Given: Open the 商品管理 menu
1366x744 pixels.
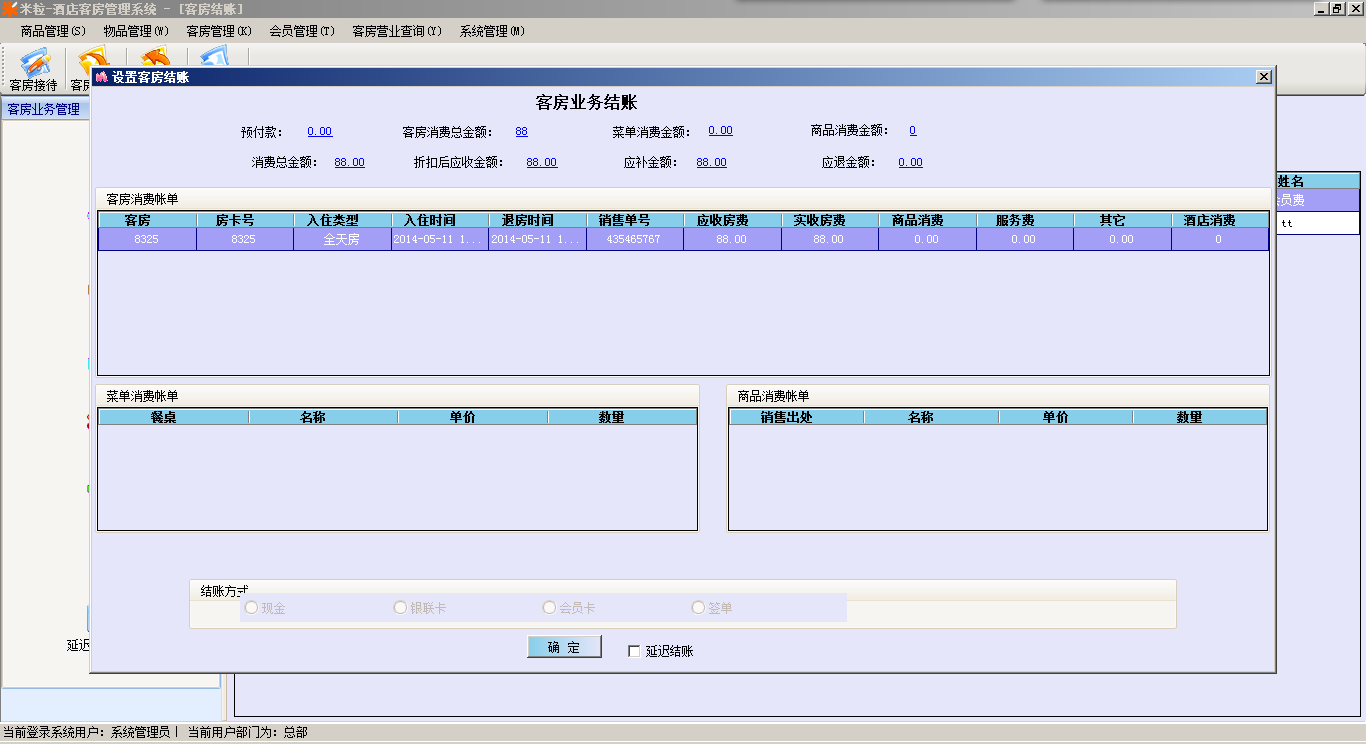Looking at the screenshot, I should click(x=53, y=31).
